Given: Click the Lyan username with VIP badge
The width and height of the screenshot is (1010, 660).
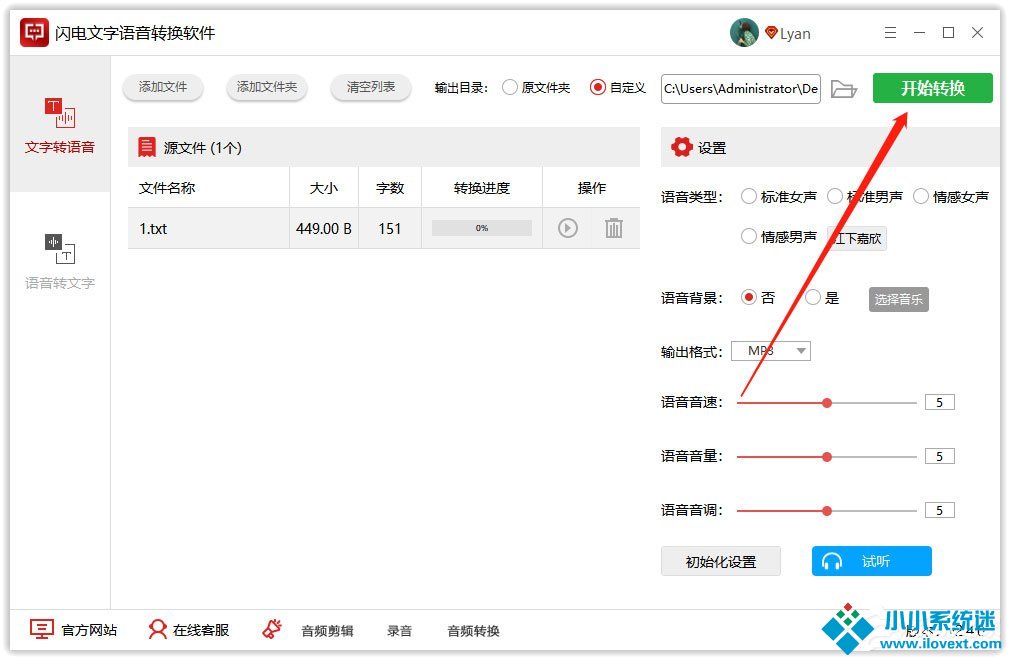Looking at the screenshot, I should [788, 33].
